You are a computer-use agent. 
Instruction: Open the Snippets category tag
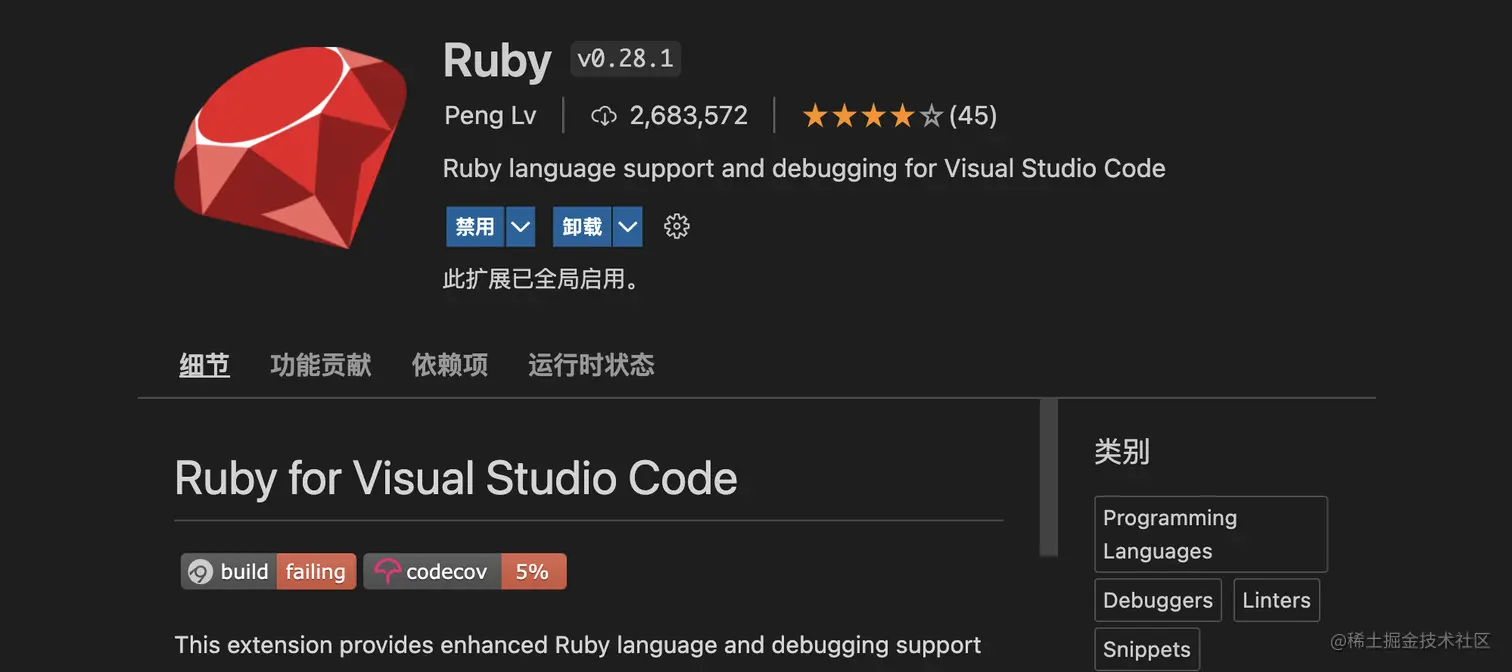(x=1147, y=650)
